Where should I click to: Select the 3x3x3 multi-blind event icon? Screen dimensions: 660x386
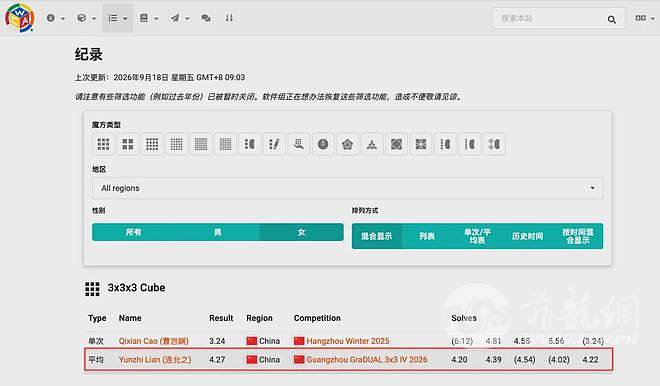pyautogui.click(x=494, y=144)
